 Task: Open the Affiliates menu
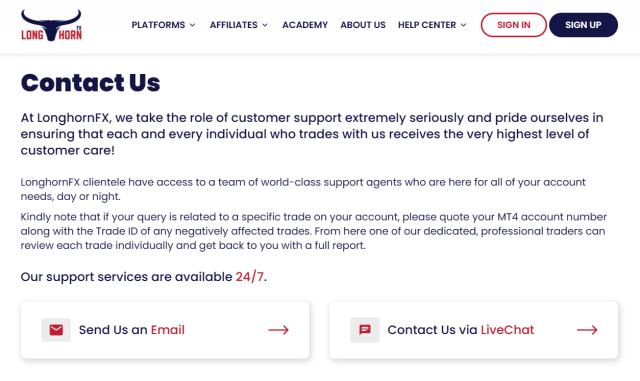pyautogui.click(x=239, y=25)
